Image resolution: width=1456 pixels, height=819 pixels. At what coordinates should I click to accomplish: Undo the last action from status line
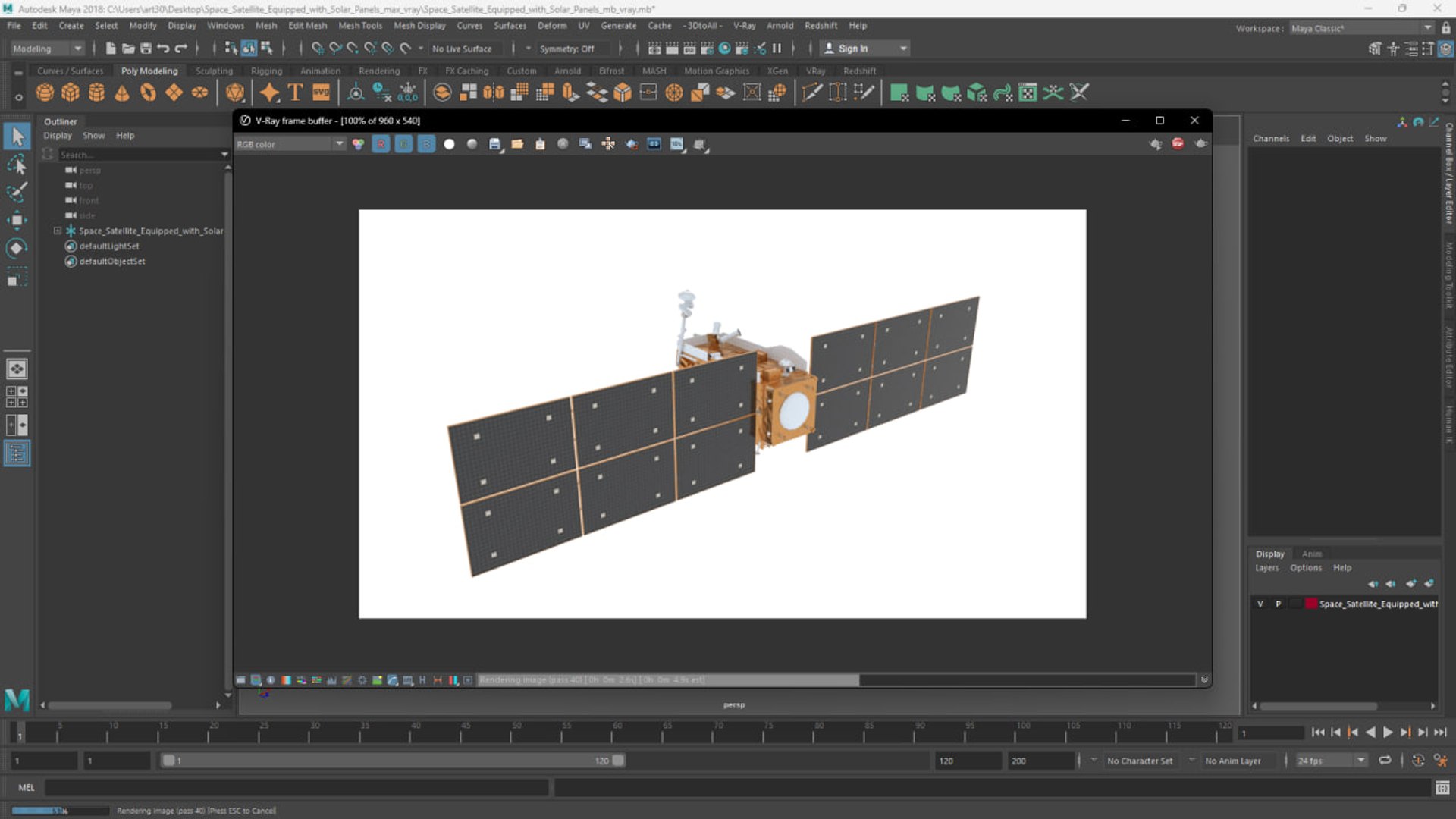click(x=163, y=49)
